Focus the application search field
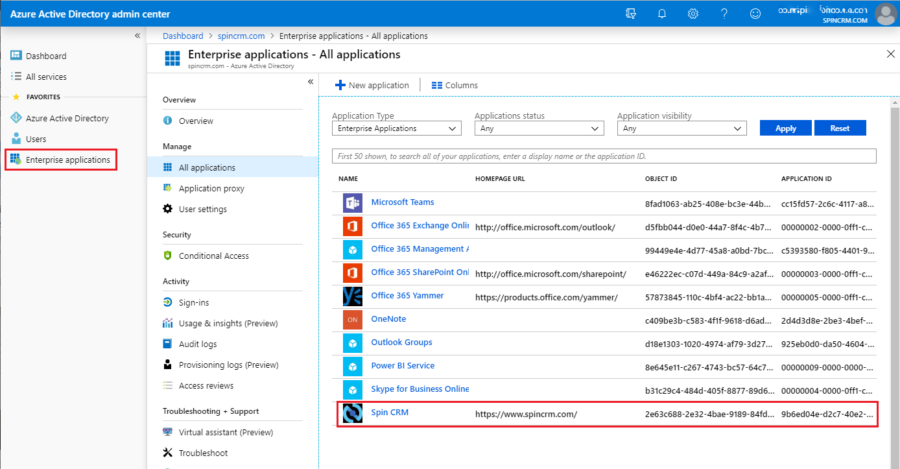 [604, 156]
